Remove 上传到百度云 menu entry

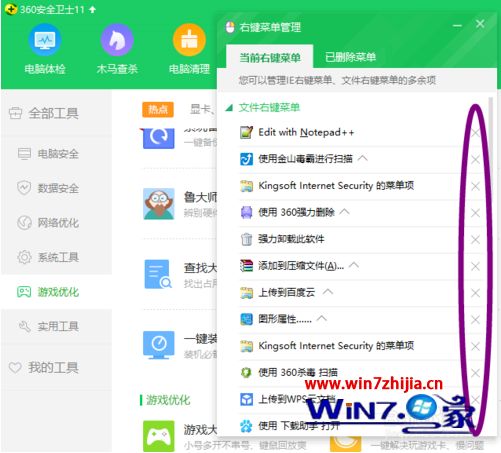(x=475, y=293)
